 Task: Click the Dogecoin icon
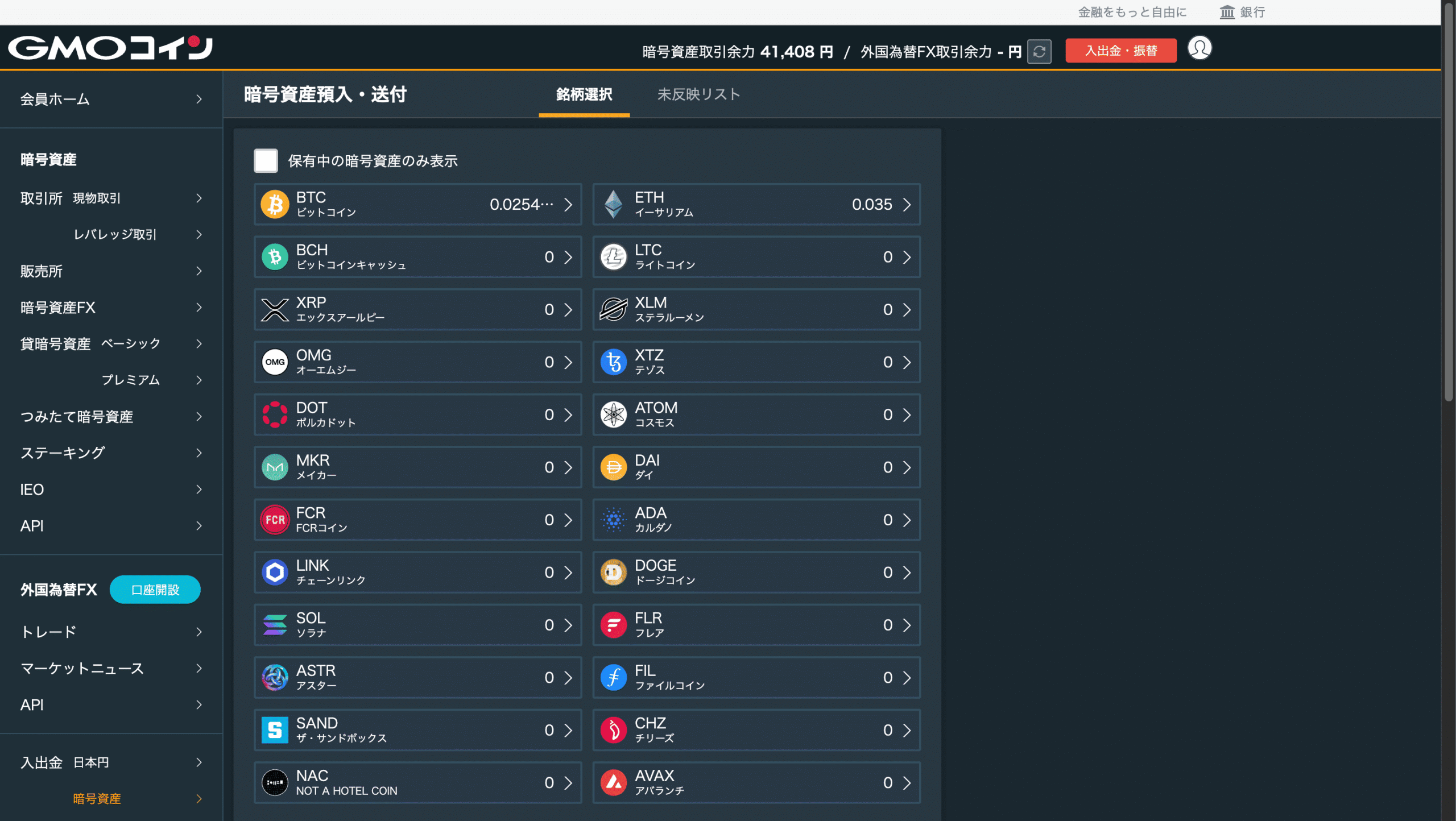(x=614, y=572)
